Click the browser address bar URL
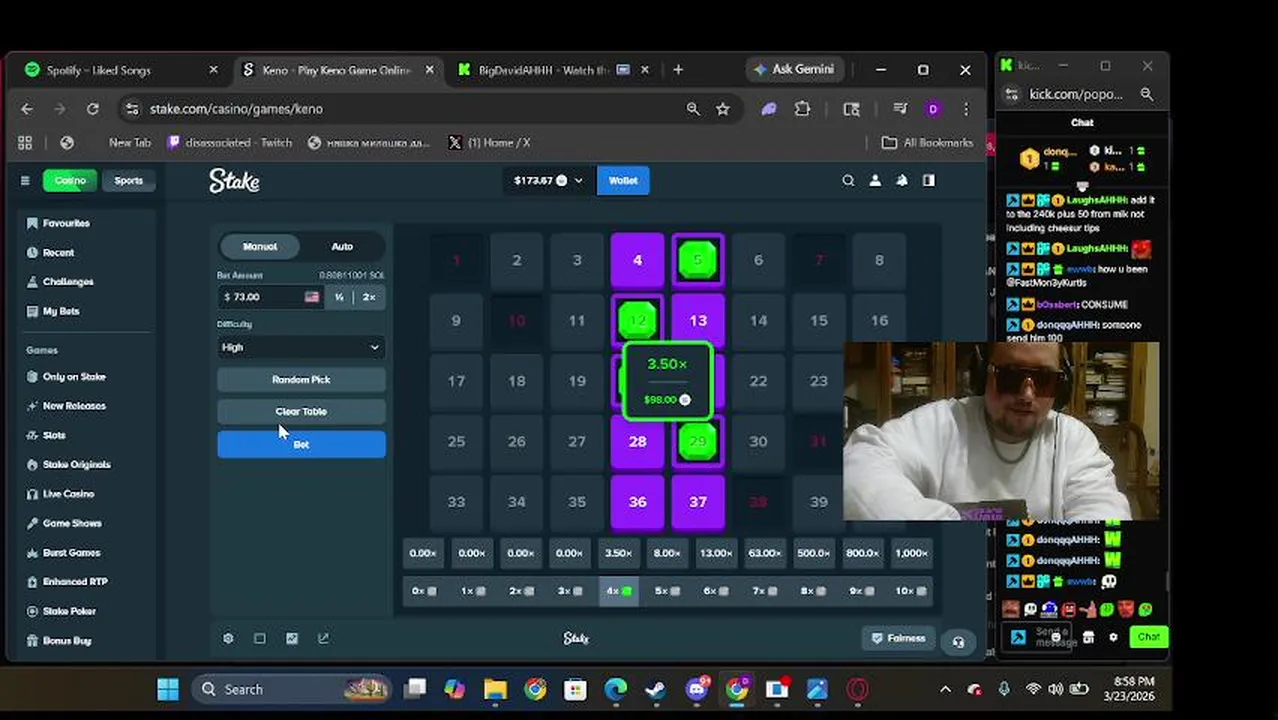The height and width of the screenshot is (720, 1278). point(236,109)
